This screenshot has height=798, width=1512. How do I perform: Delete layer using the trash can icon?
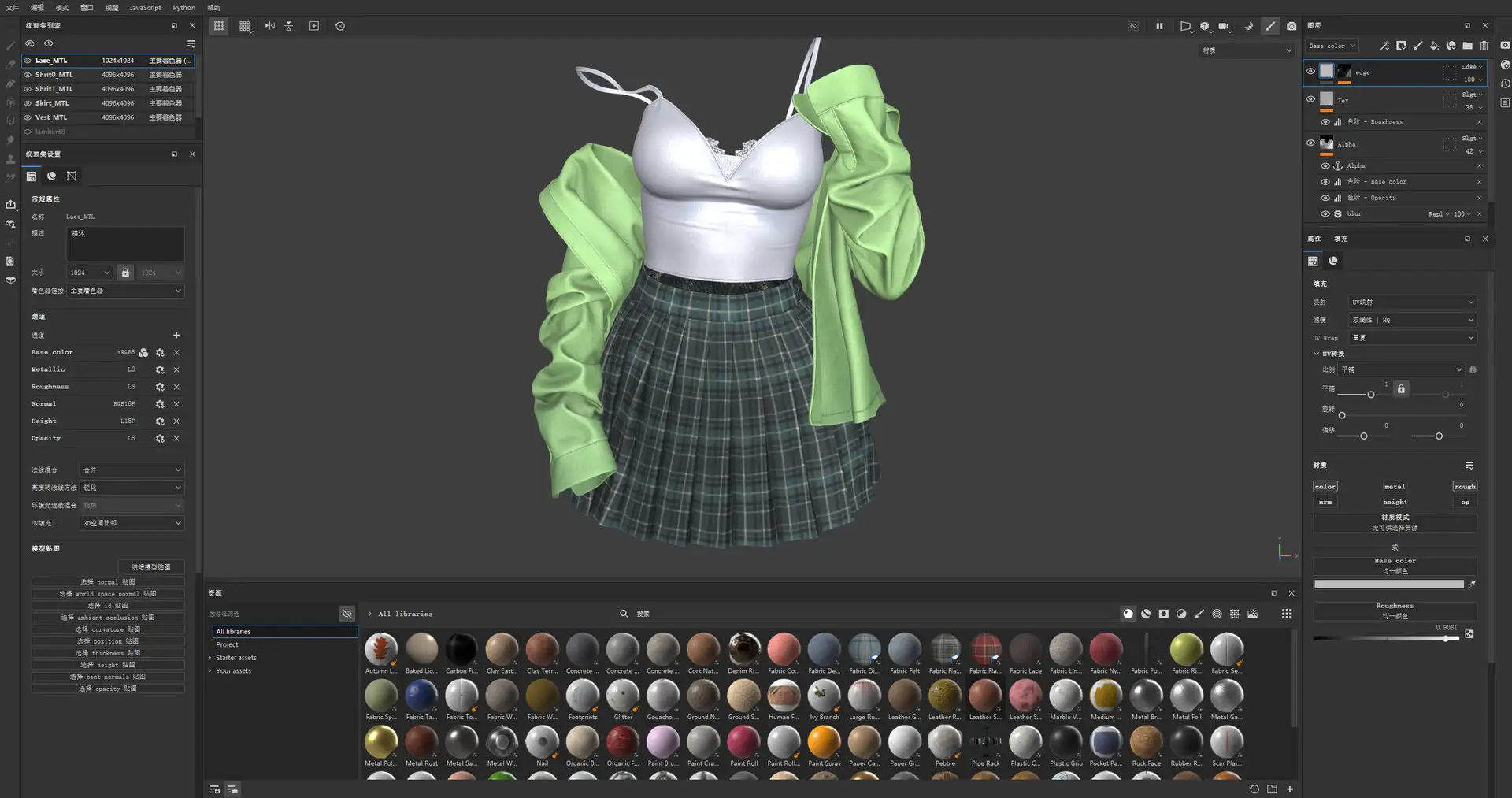click(1484, 46)
